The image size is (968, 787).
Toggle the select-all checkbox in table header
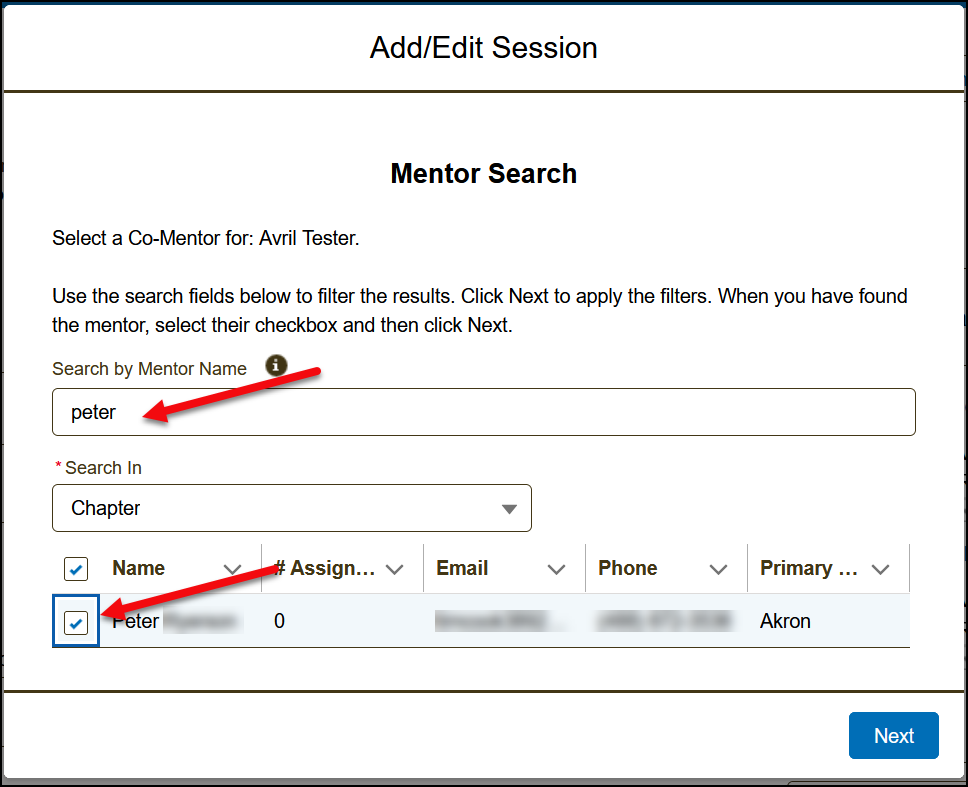pos(76,569)
